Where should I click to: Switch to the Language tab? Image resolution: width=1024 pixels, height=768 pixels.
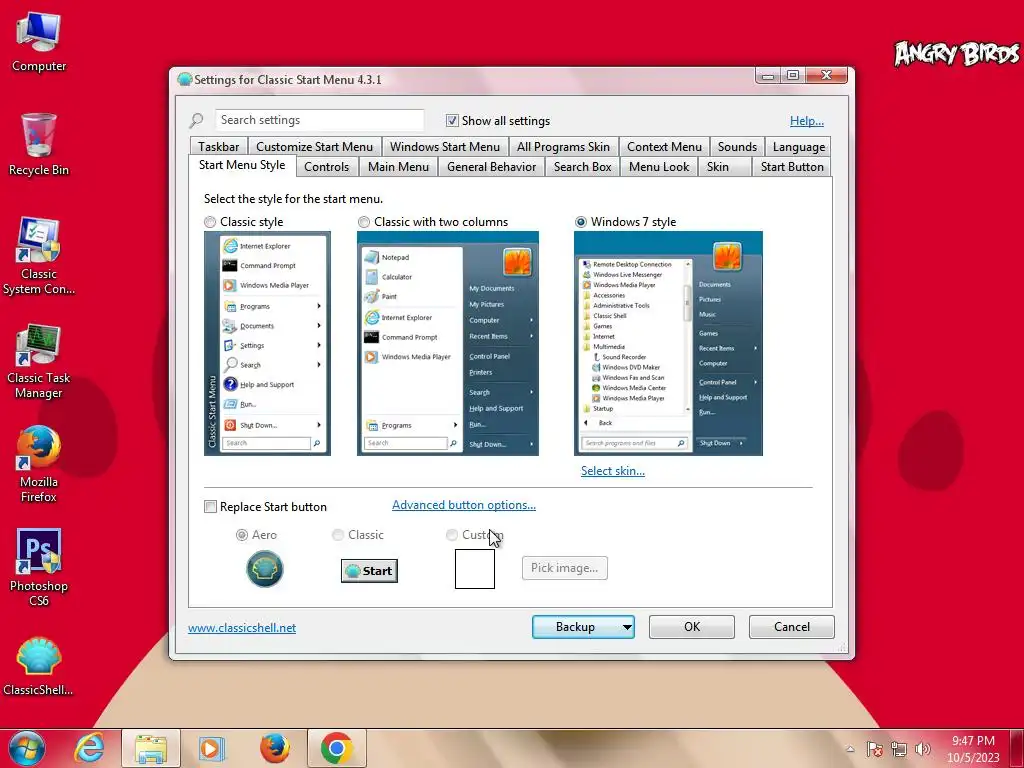[798, 147]
